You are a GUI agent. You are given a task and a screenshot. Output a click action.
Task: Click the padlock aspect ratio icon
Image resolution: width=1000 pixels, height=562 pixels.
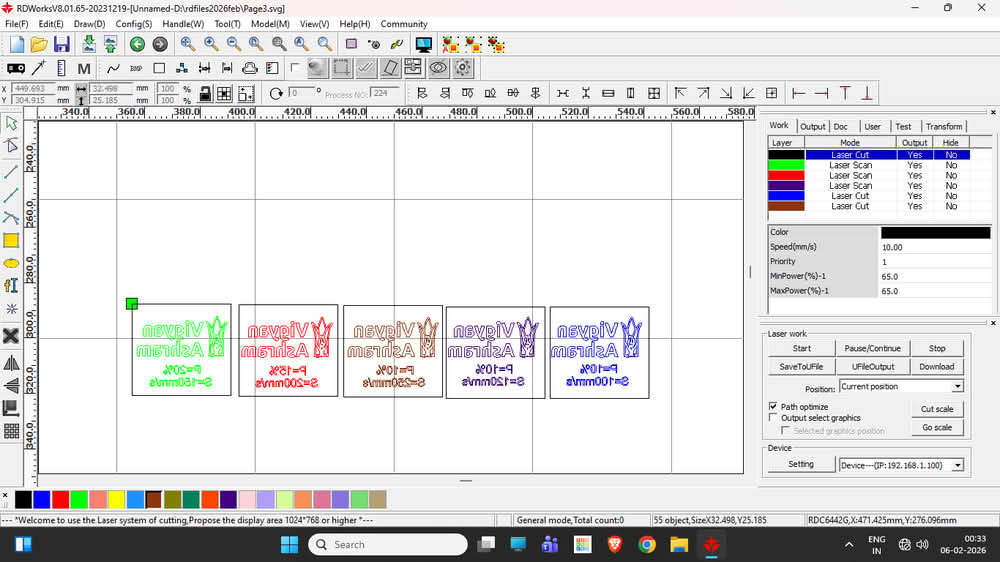point(205,94)
